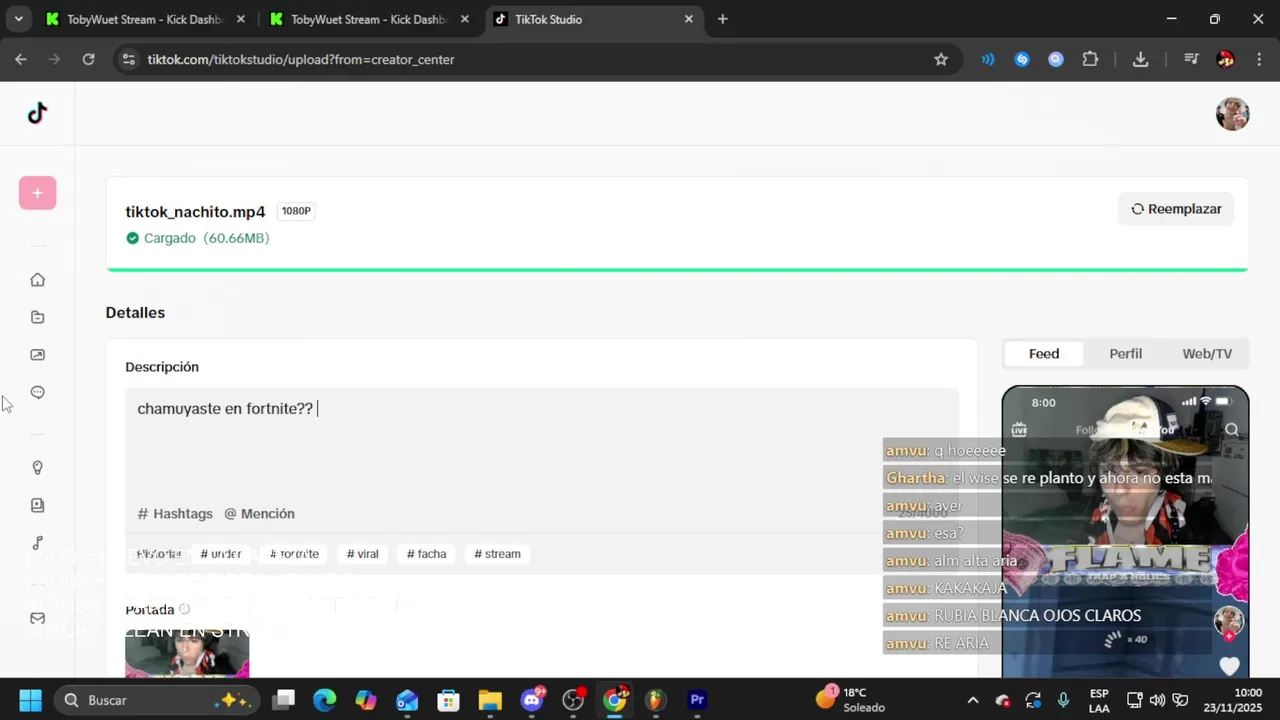This screenshot has width=1280, height=720.
Task: Open File Explorer from the taskbar
Action: [489, 700]
